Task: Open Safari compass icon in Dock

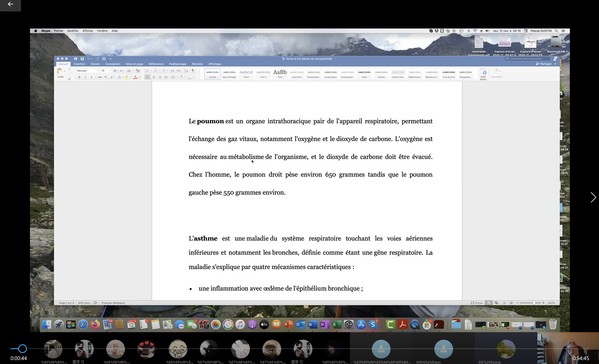Action: tap(83, 325)
